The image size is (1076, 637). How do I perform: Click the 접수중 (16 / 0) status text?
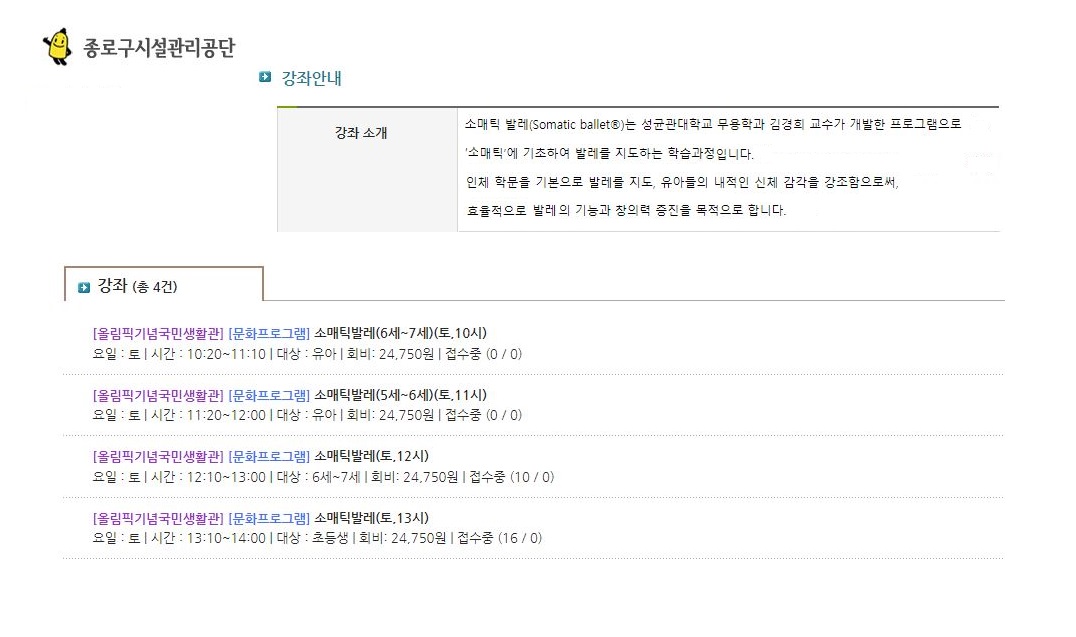(499, 538)
